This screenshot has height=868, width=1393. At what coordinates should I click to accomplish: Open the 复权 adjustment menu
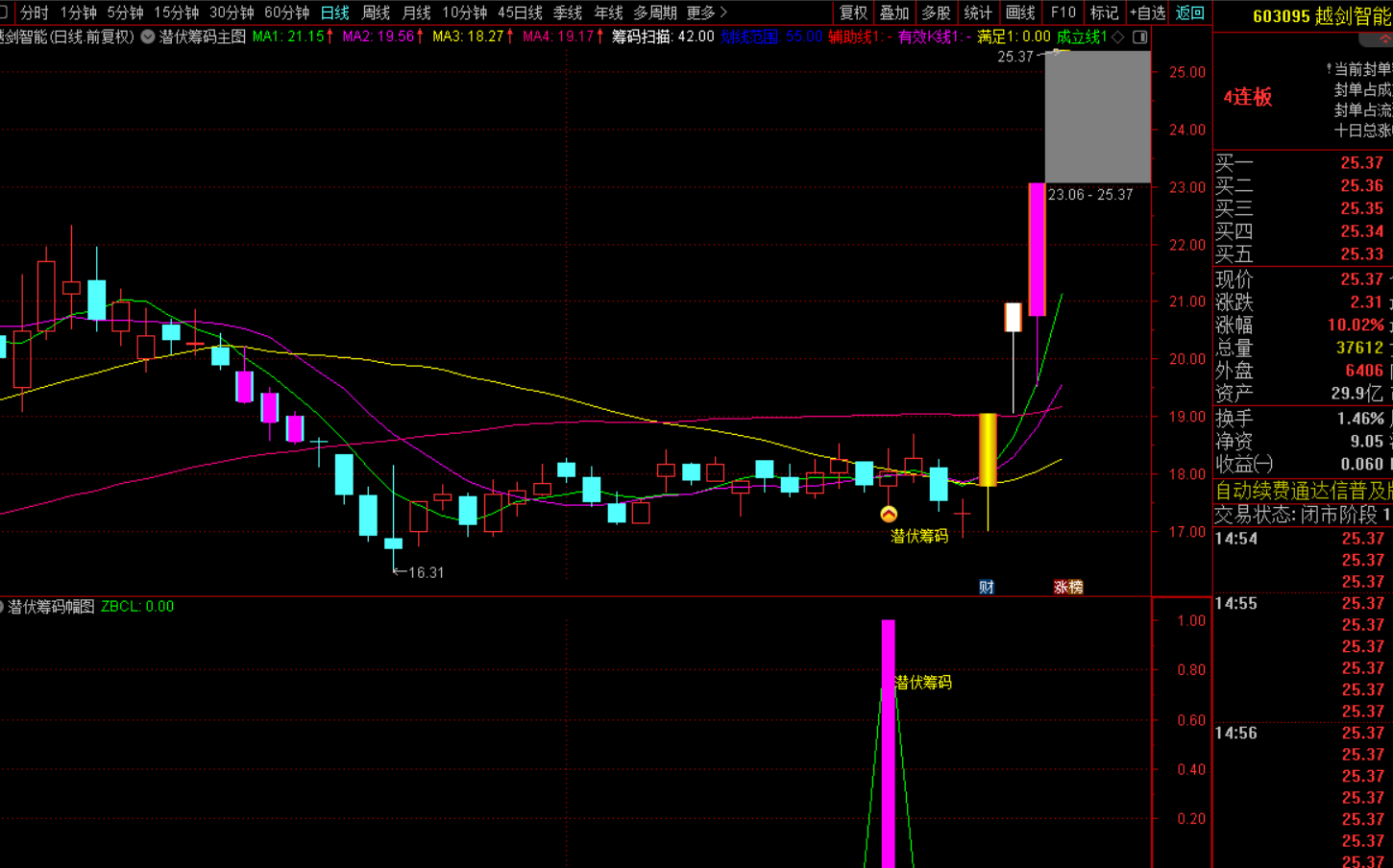pos(853,12)
